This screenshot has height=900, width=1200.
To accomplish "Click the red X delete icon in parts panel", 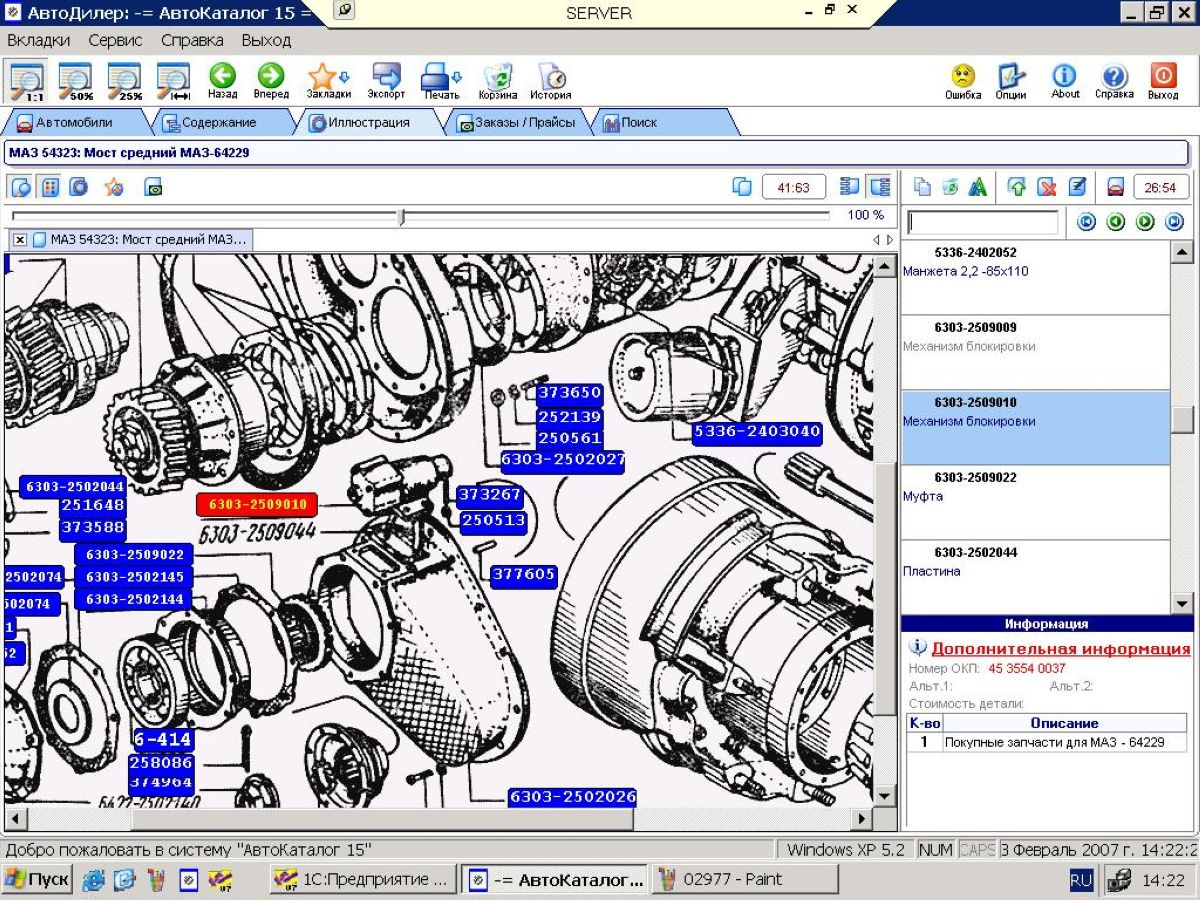I will (1047, 187).
